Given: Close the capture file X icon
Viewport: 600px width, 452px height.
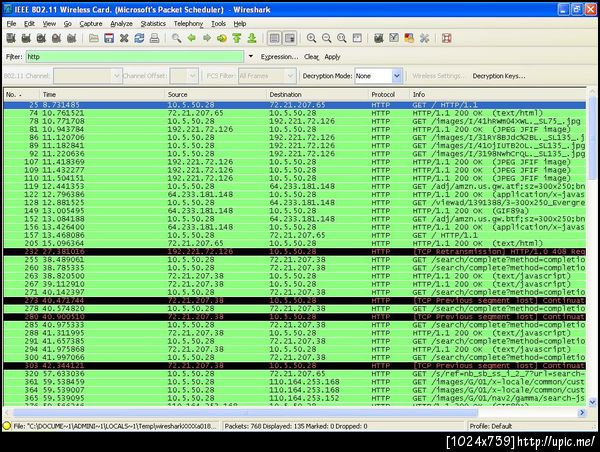Looking at the screenshot, I should tap(124, 38).
